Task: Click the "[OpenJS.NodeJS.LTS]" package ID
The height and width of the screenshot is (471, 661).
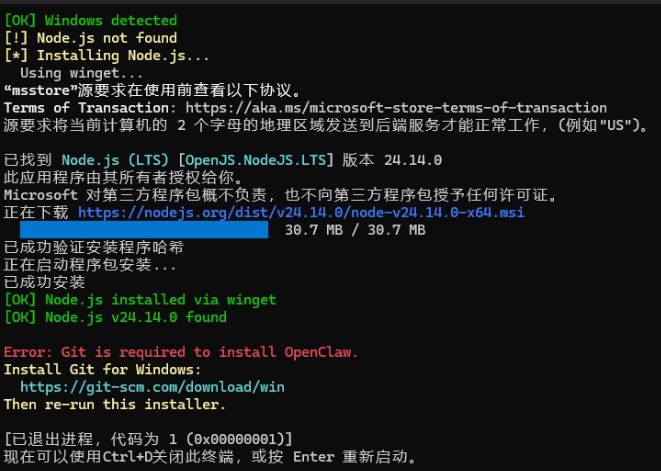Action: click(x=257, y=160)
